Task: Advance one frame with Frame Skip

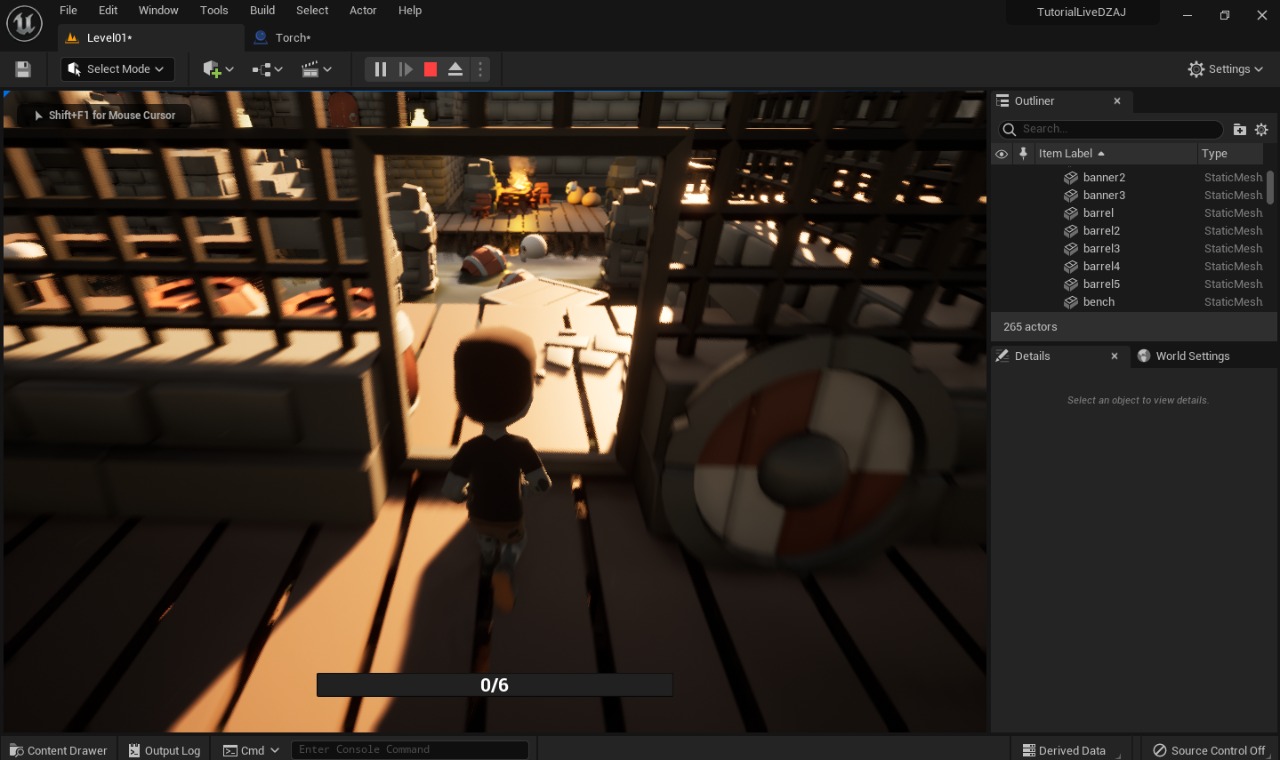Action: click(x=405, y=69)
